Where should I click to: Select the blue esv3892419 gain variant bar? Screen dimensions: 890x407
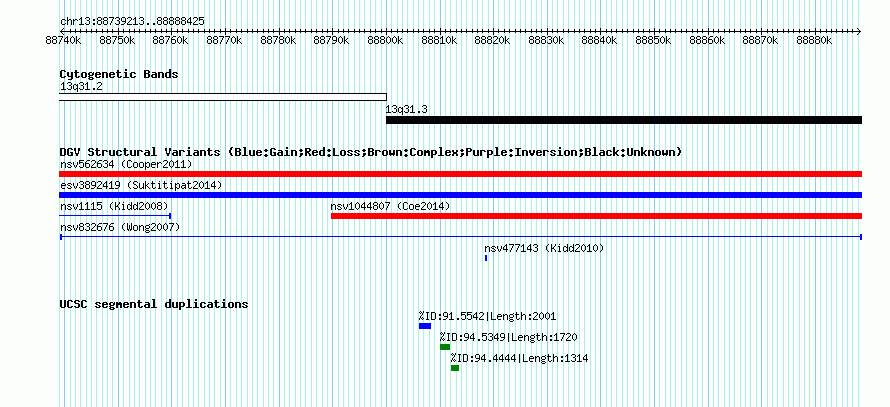point(460,195)
